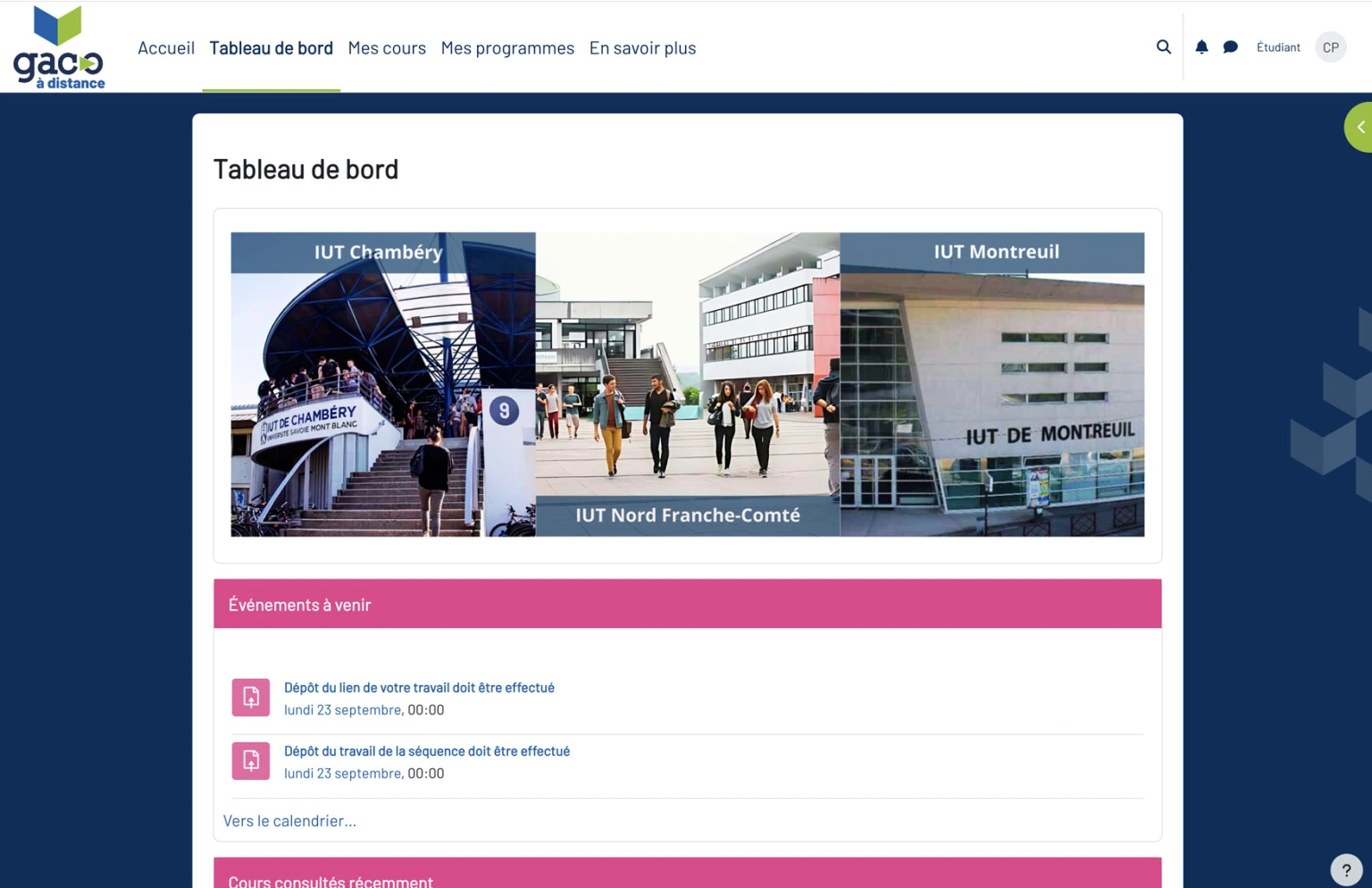Click the 'Cours consultés récemment' banner

pos(687,878)
